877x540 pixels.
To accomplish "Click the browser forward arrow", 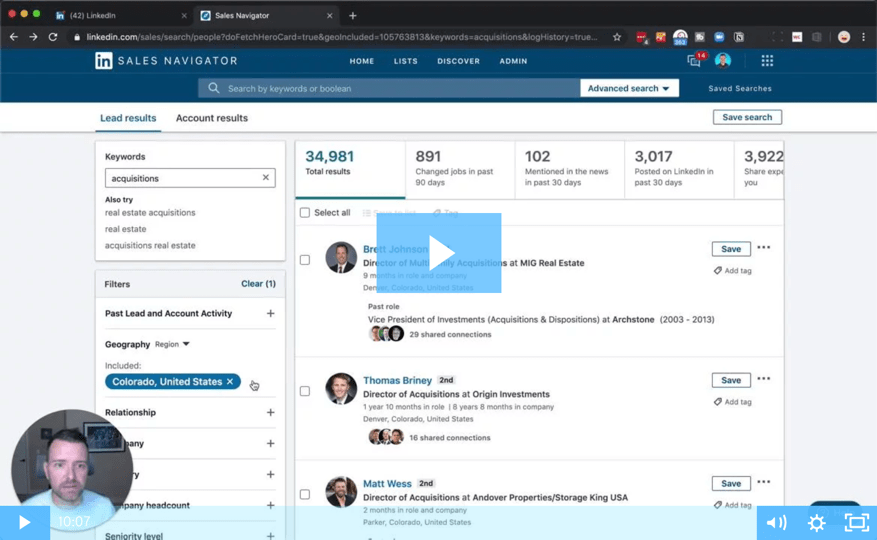I will click(x=34, y=37).
